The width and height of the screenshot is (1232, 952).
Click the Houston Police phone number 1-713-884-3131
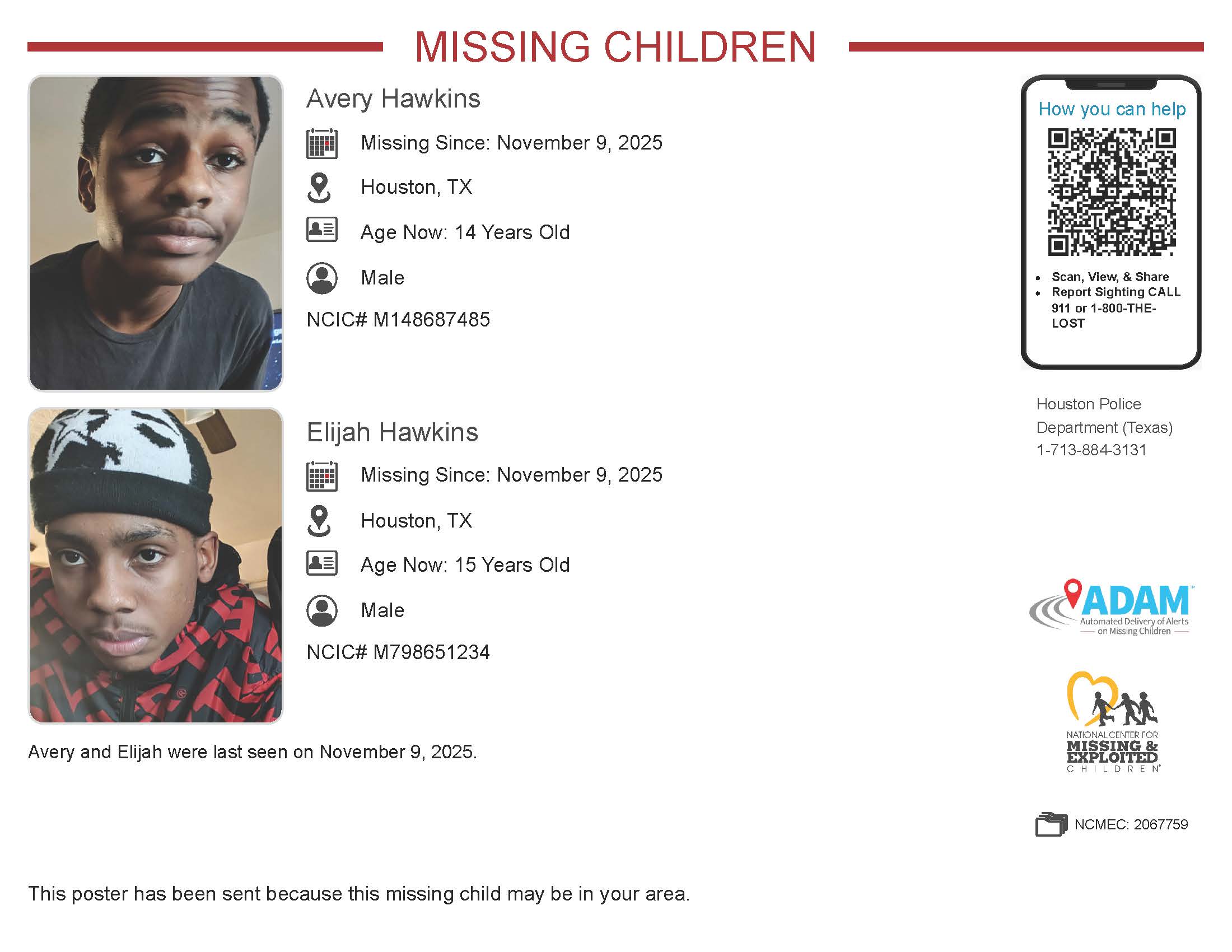pyautogui.click(x=1091, y=450)
